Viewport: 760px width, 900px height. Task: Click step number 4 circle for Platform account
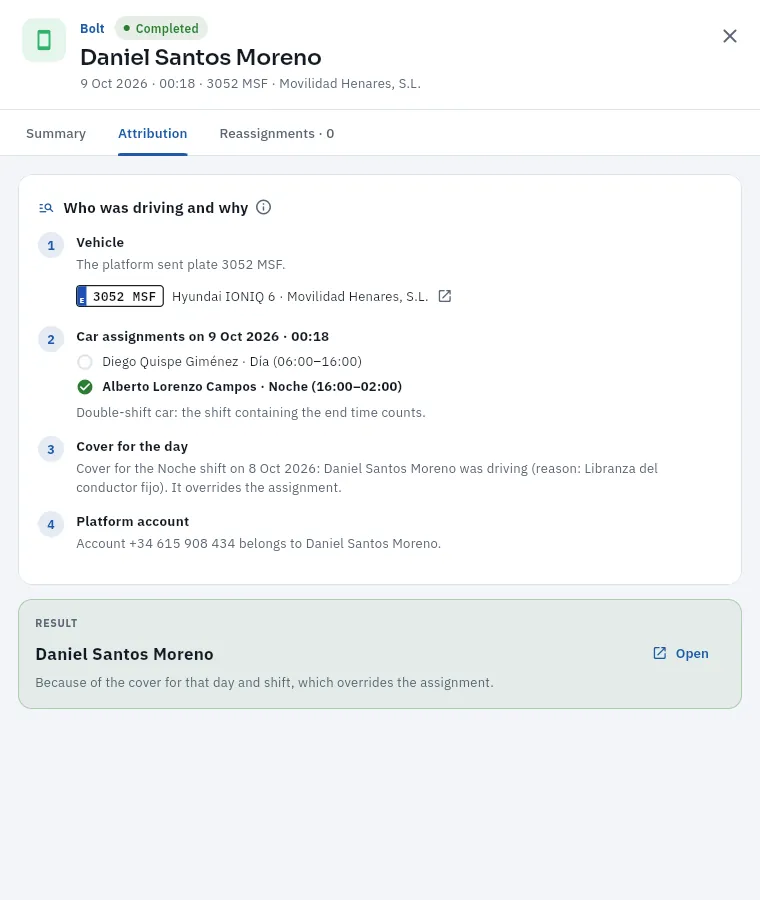pos(51,525)
